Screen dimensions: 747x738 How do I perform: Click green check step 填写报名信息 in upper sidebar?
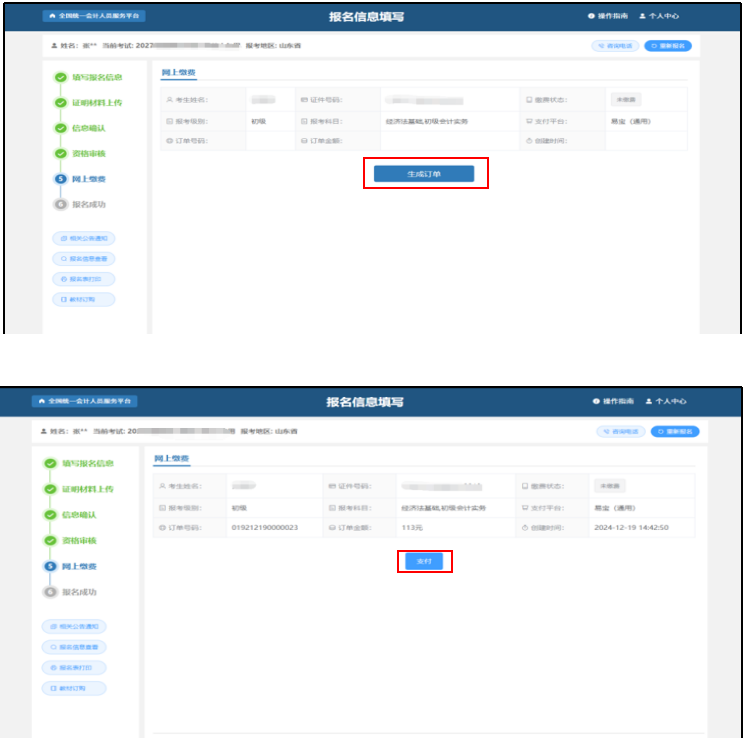click(x=90, y=77)
